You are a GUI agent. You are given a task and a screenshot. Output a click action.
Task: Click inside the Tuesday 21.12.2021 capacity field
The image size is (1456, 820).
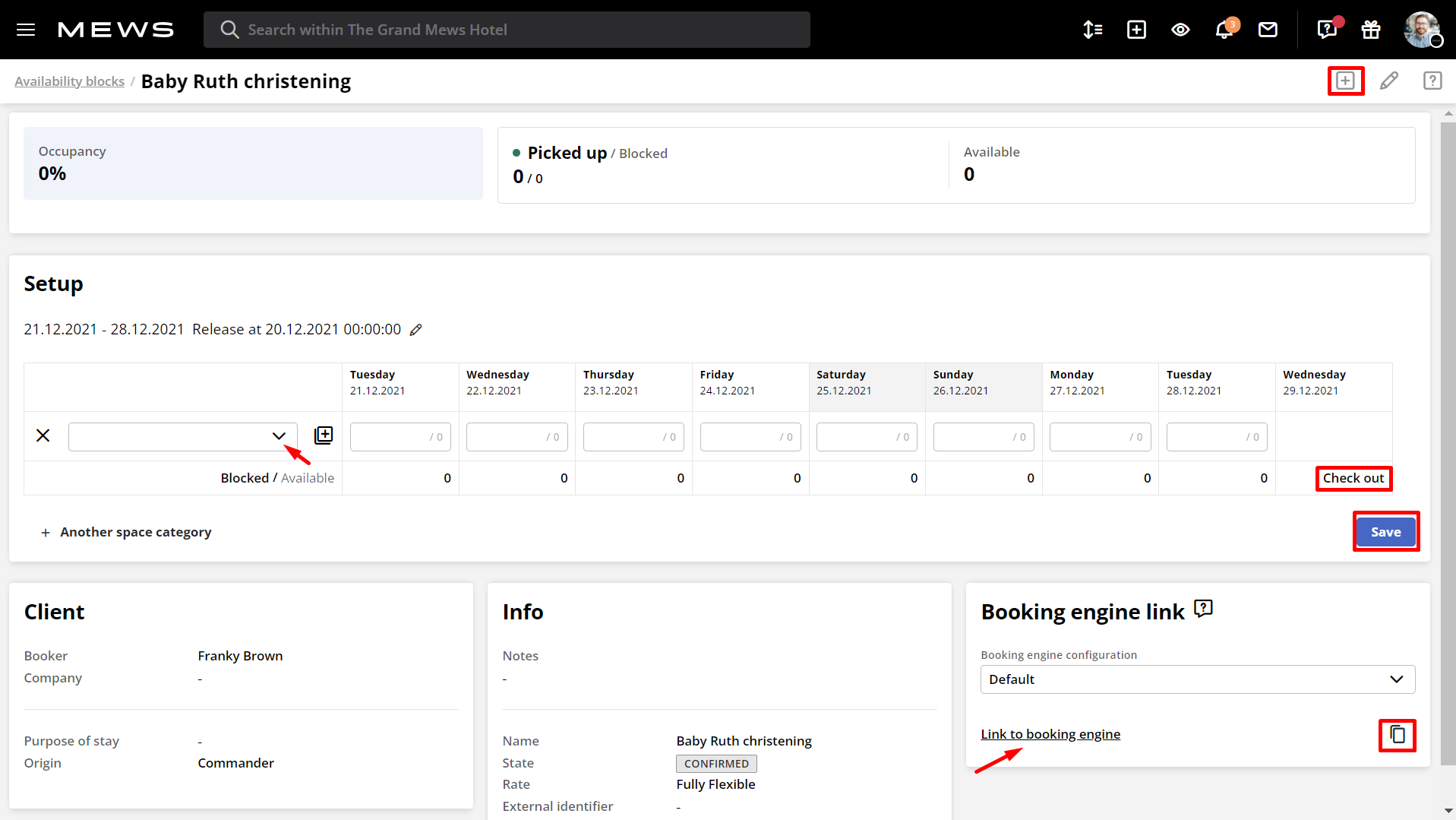tap(400, 436)
